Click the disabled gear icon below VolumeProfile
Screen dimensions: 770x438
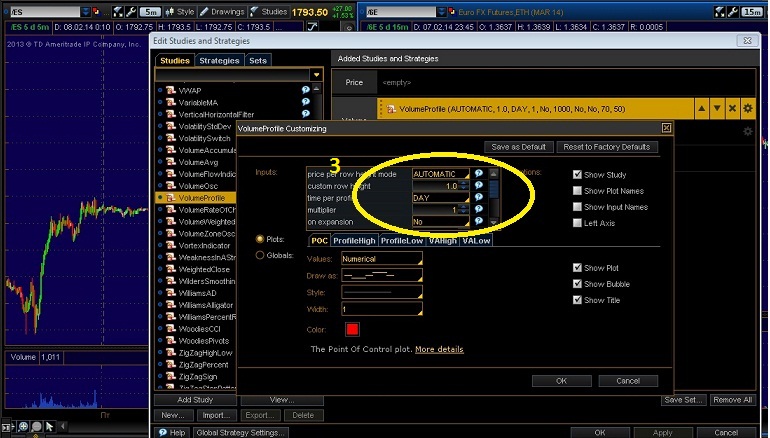748,131
